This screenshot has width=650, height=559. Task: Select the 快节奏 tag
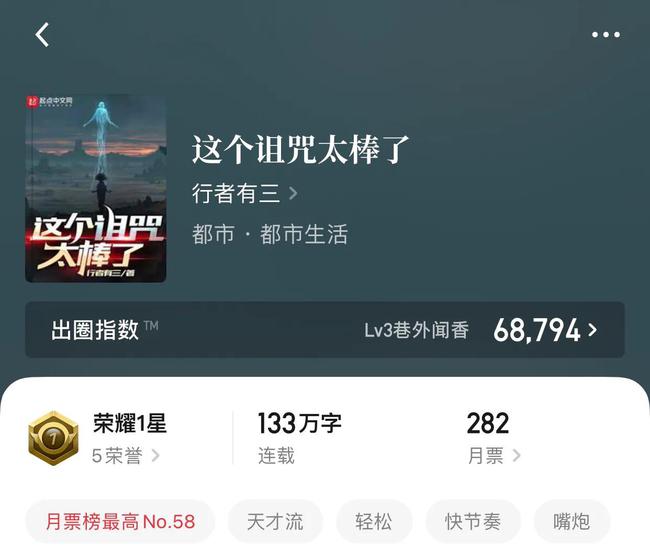[x=473, y=522]
